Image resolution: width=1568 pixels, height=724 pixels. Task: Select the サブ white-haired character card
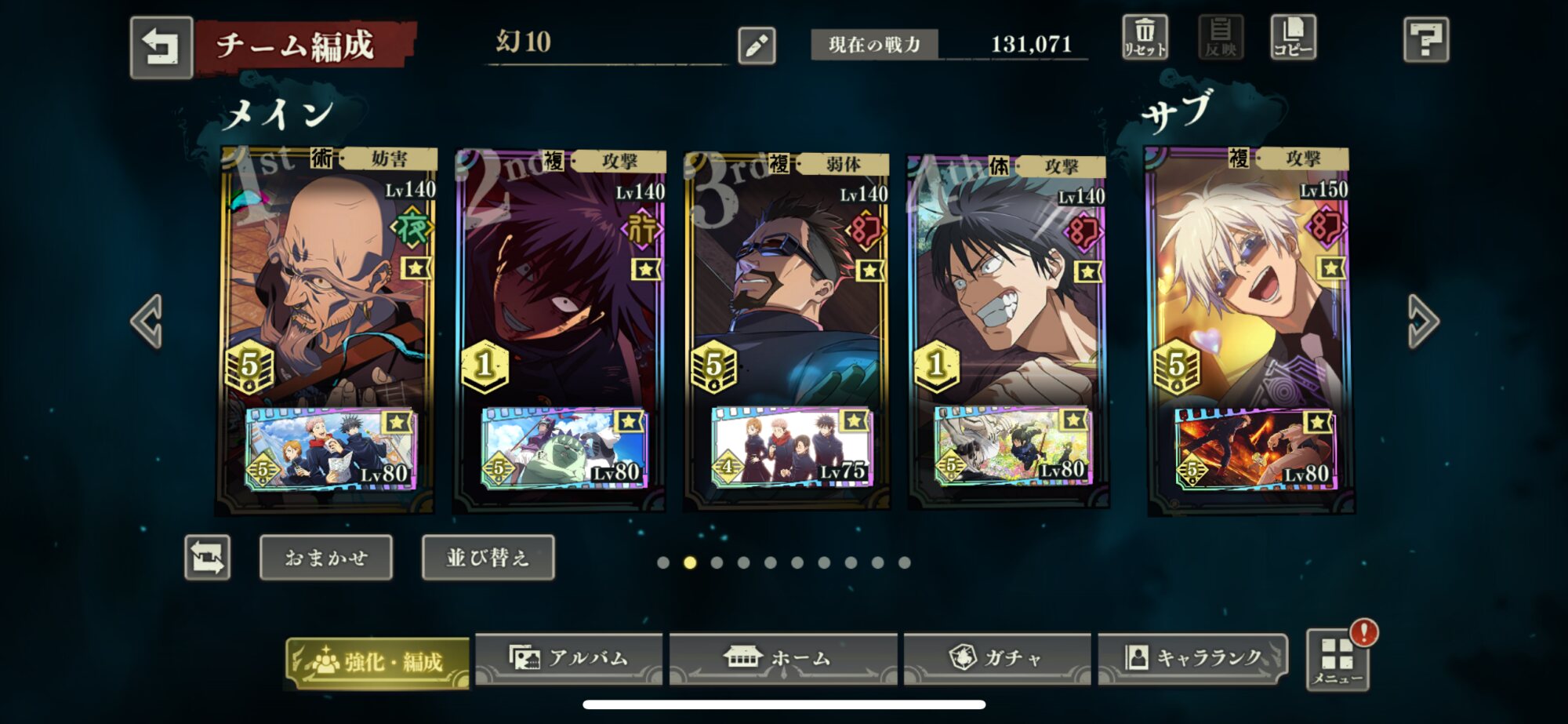pos(1250,329)
